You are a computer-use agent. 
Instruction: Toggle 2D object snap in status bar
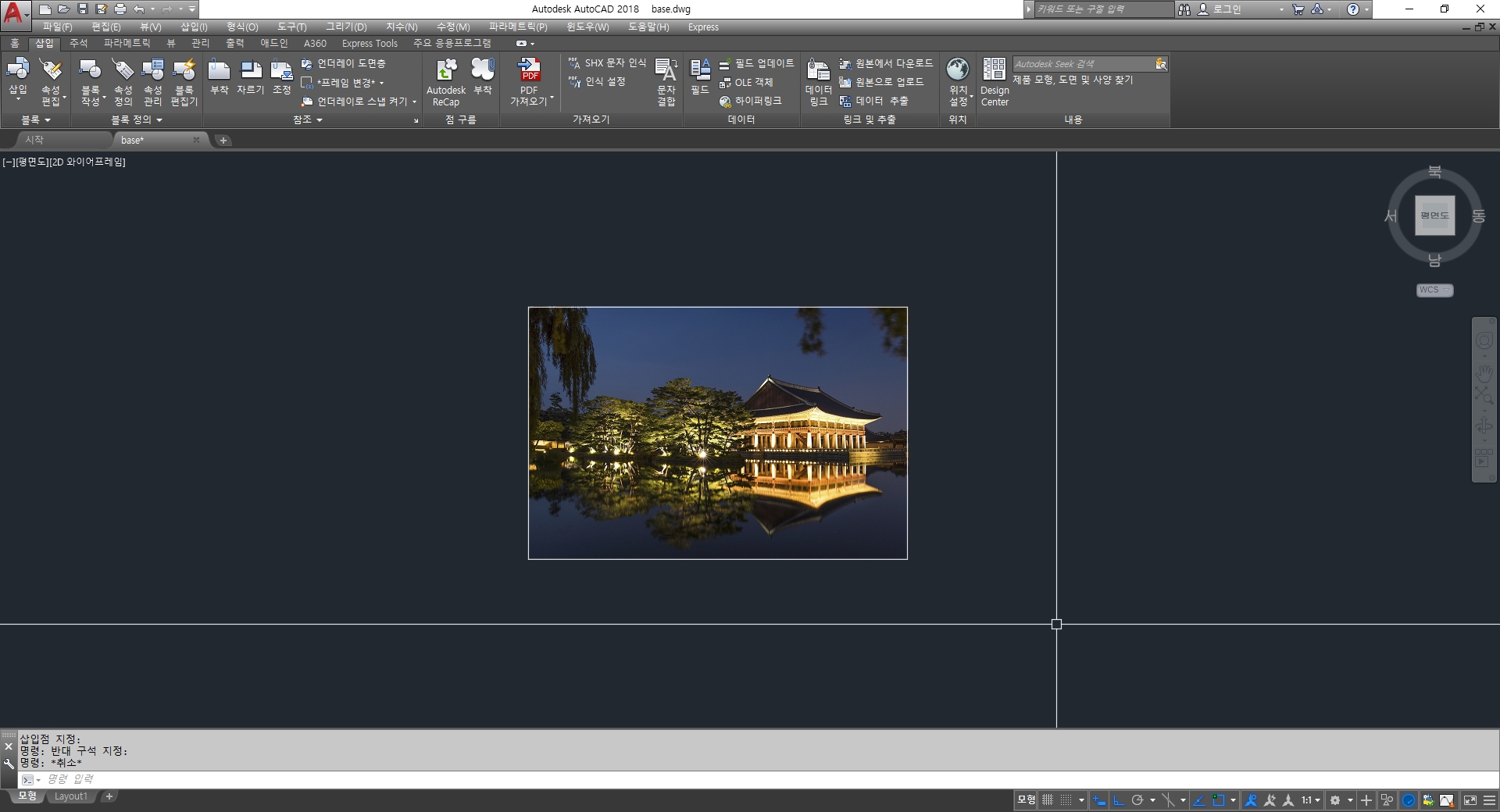pyautogui.click(x=1218, y=800)
